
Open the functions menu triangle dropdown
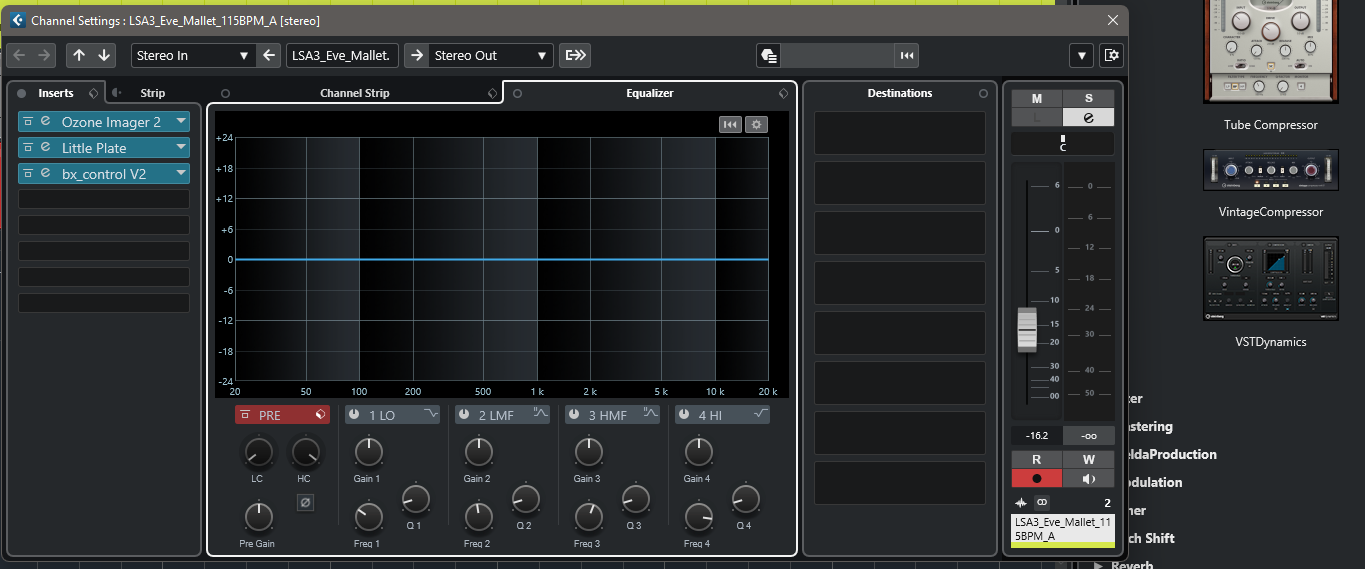pyautogui.click(x=1081, y=56)
